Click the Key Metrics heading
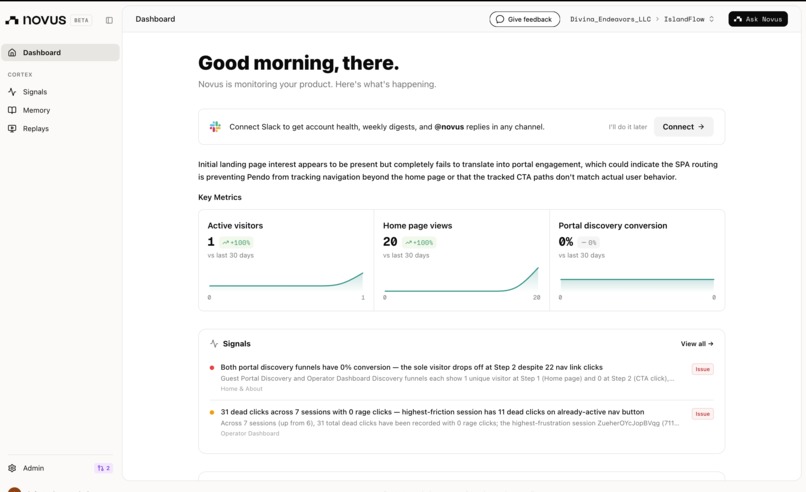 (x=220, y=197)
